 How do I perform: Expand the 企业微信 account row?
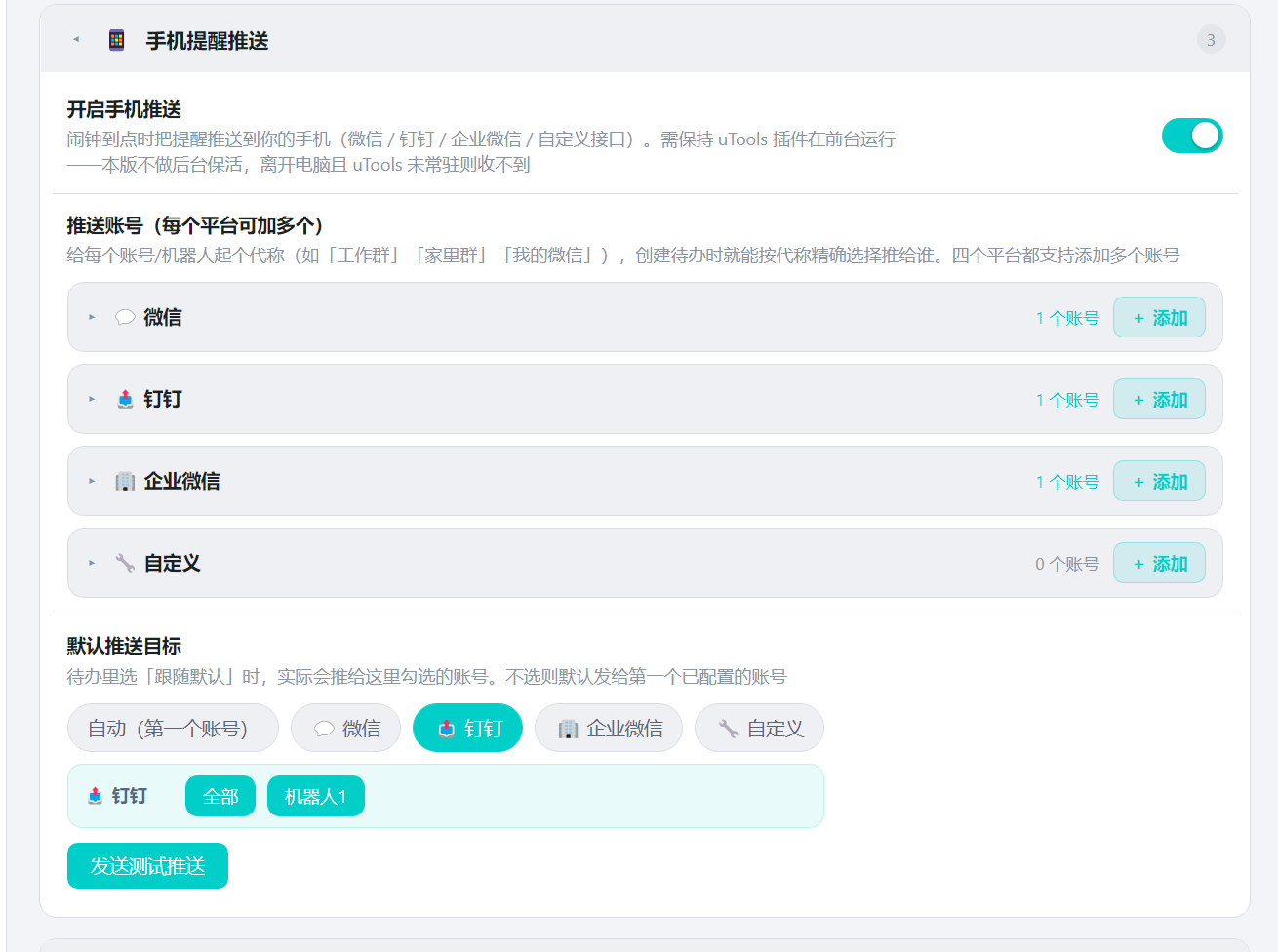[92, 481]
